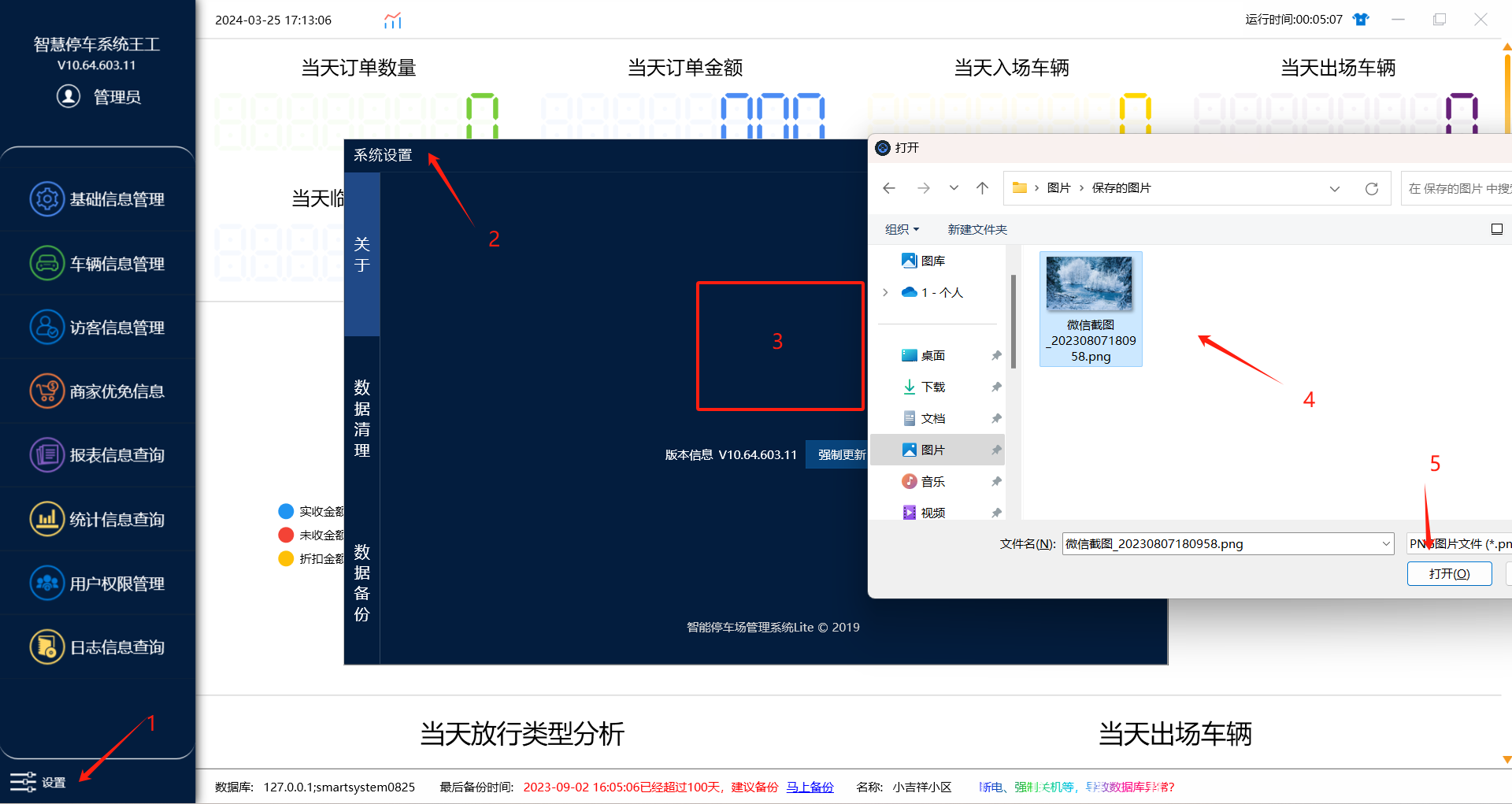Image resolution: width=1512 pixels, height=804 pixels.
Task: Click the 打开(O) button
Action: click(1449, 574)
